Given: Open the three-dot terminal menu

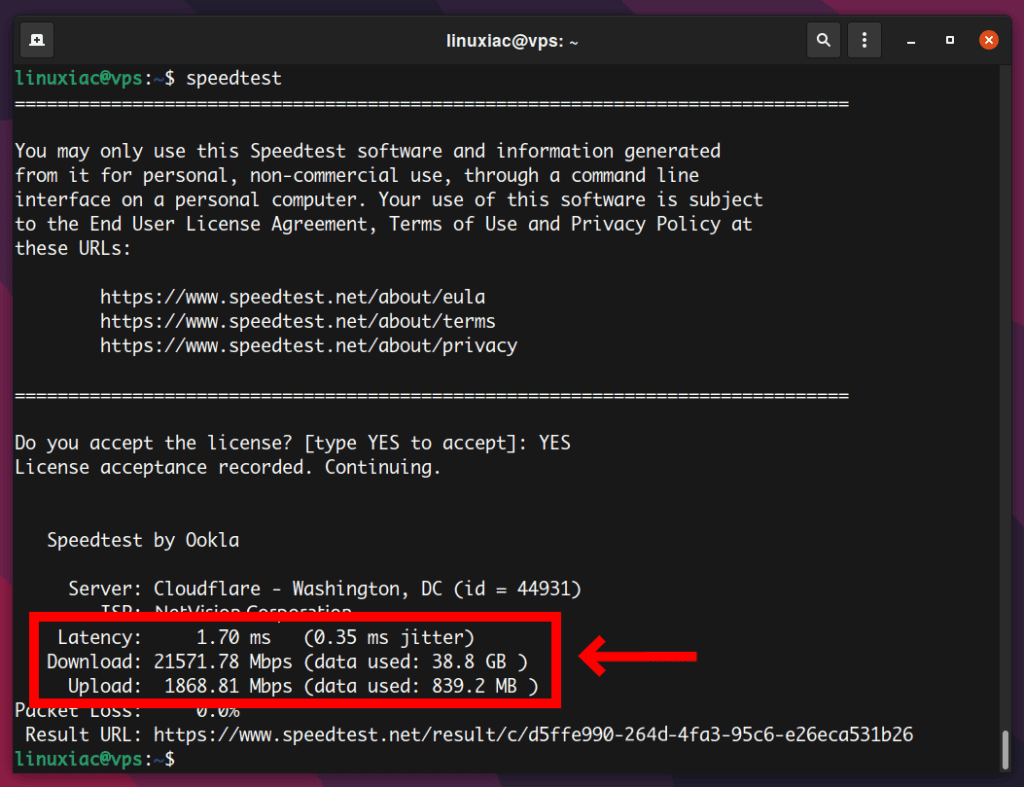Looking at the screenshot, I should (864, 40).
